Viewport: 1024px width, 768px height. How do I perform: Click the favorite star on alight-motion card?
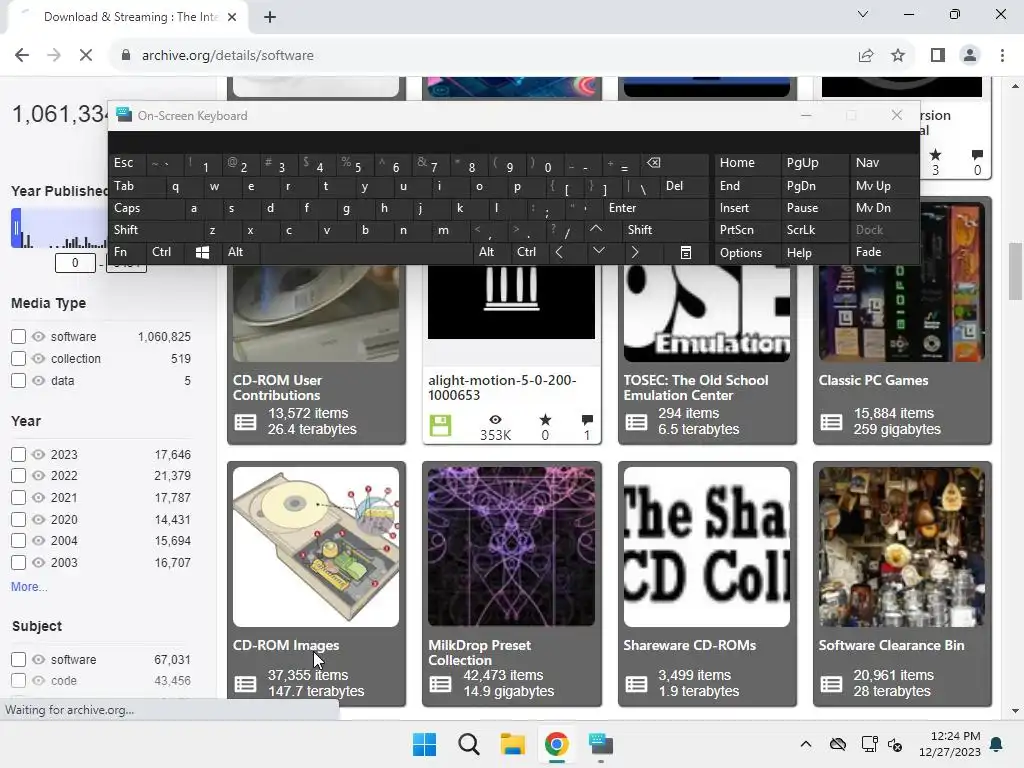tap(545, 419)
